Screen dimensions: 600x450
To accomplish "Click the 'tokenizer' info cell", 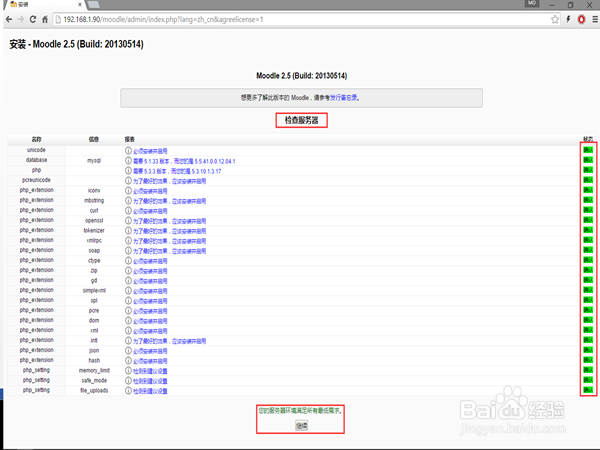I will pos(94,231).
